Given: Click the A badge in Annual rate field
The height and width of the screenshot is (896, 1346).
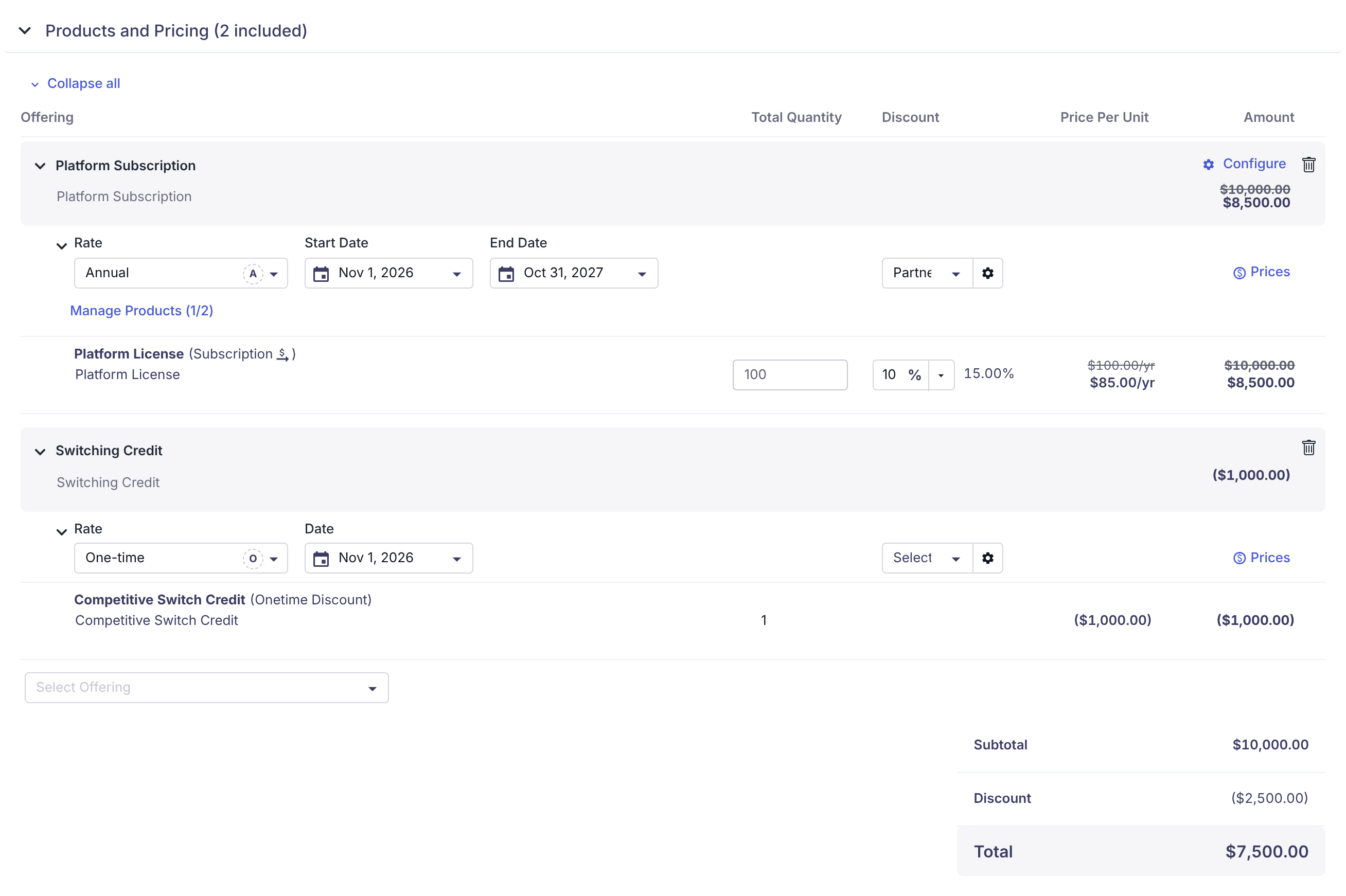Looking at the screenshot, I should [253, 274].
